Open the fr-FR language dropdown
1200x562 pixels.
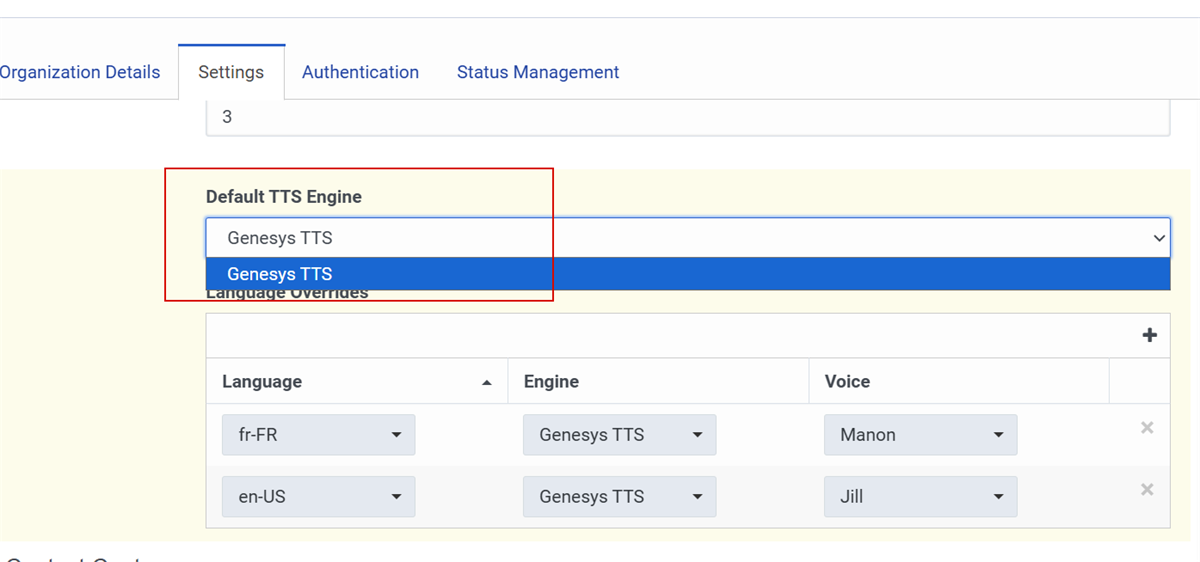click(x=318, y=435)
